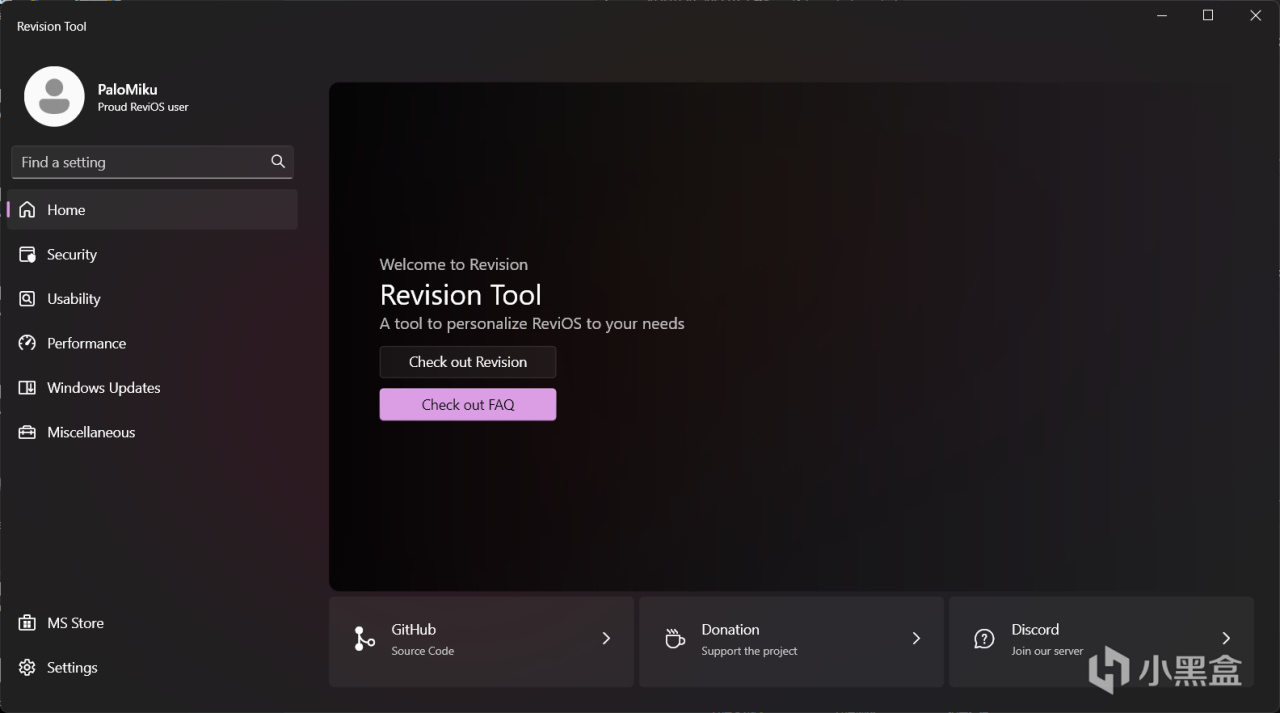Open the GitHub card chevron arrow

click(x=606, y=638)
